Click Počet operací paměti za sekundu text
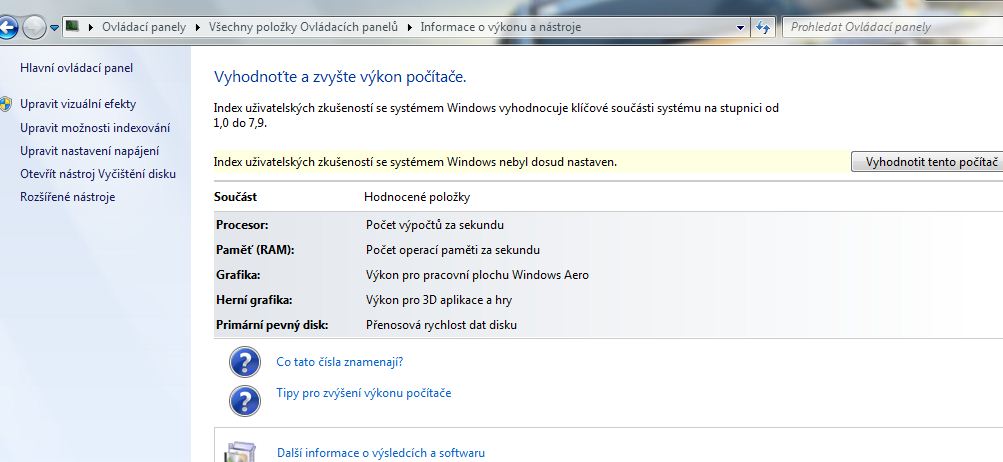Screen dimensions: 1003x462 453,250
